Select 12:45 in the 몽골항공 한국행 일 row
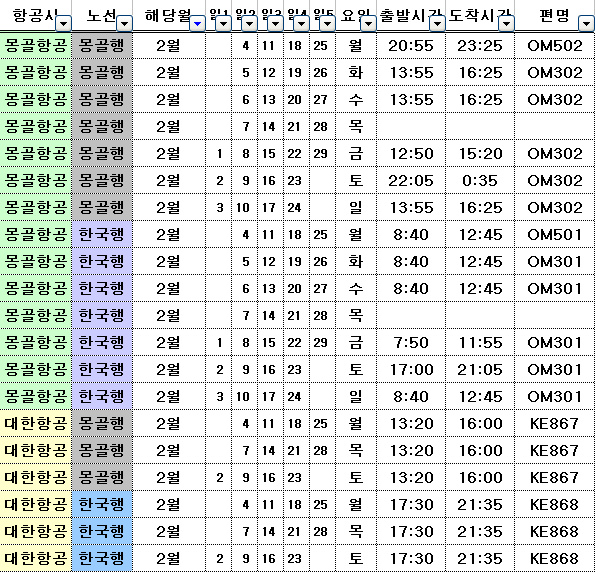This screenshot has width=595, height=572. 480,397
